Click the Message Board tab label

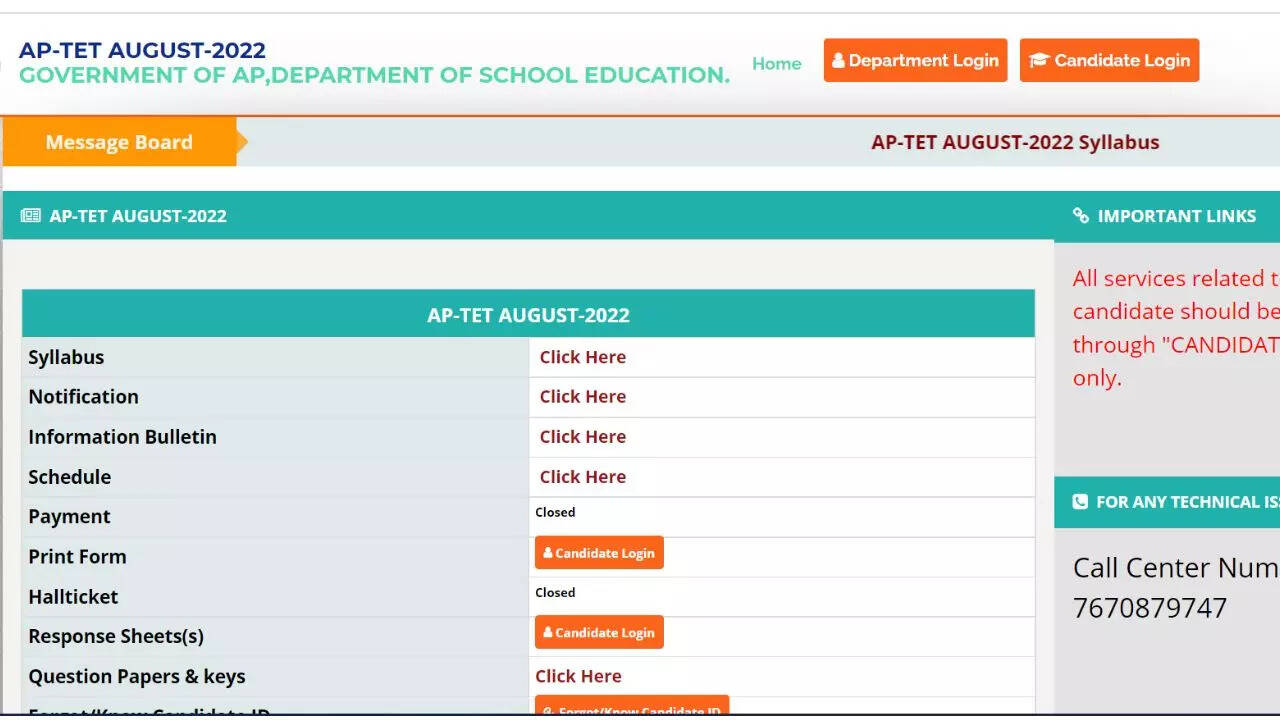[x=119, y=142]
